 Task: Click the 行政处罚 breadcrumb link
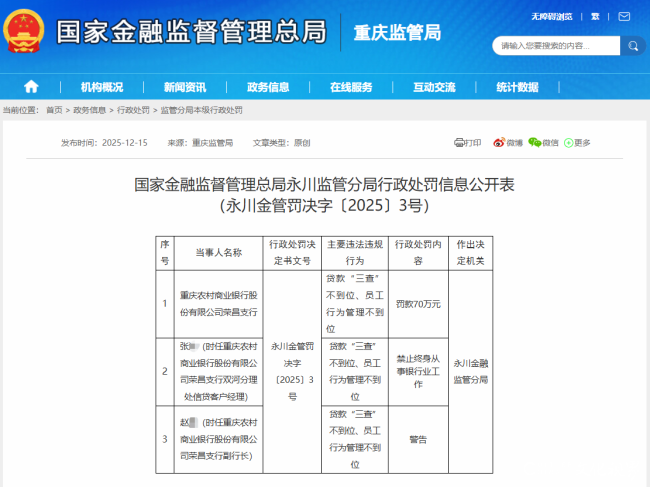(133, 110)
